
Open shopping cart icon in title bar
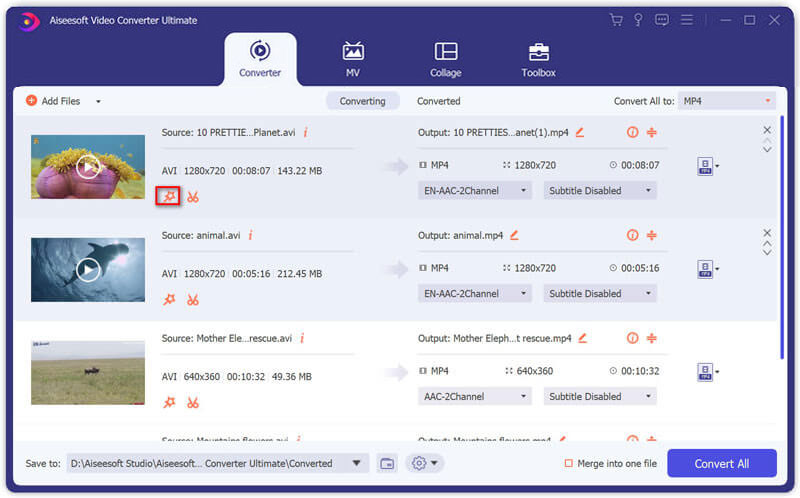click(x=616, y=20)
